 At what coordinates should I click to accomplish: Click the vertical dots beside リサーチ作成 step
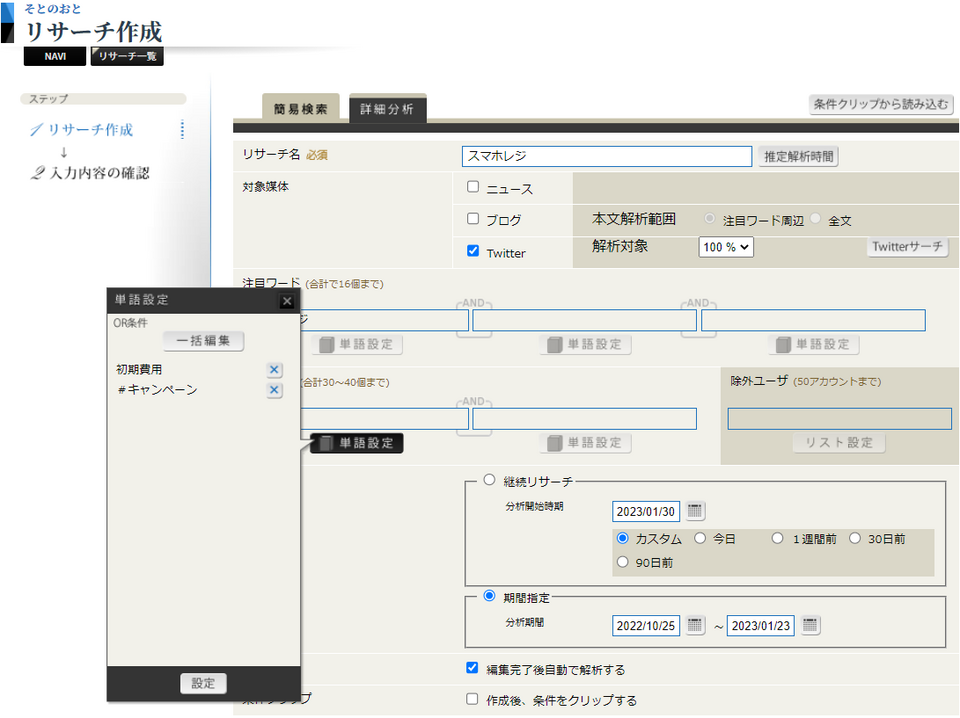coord(182,130)
